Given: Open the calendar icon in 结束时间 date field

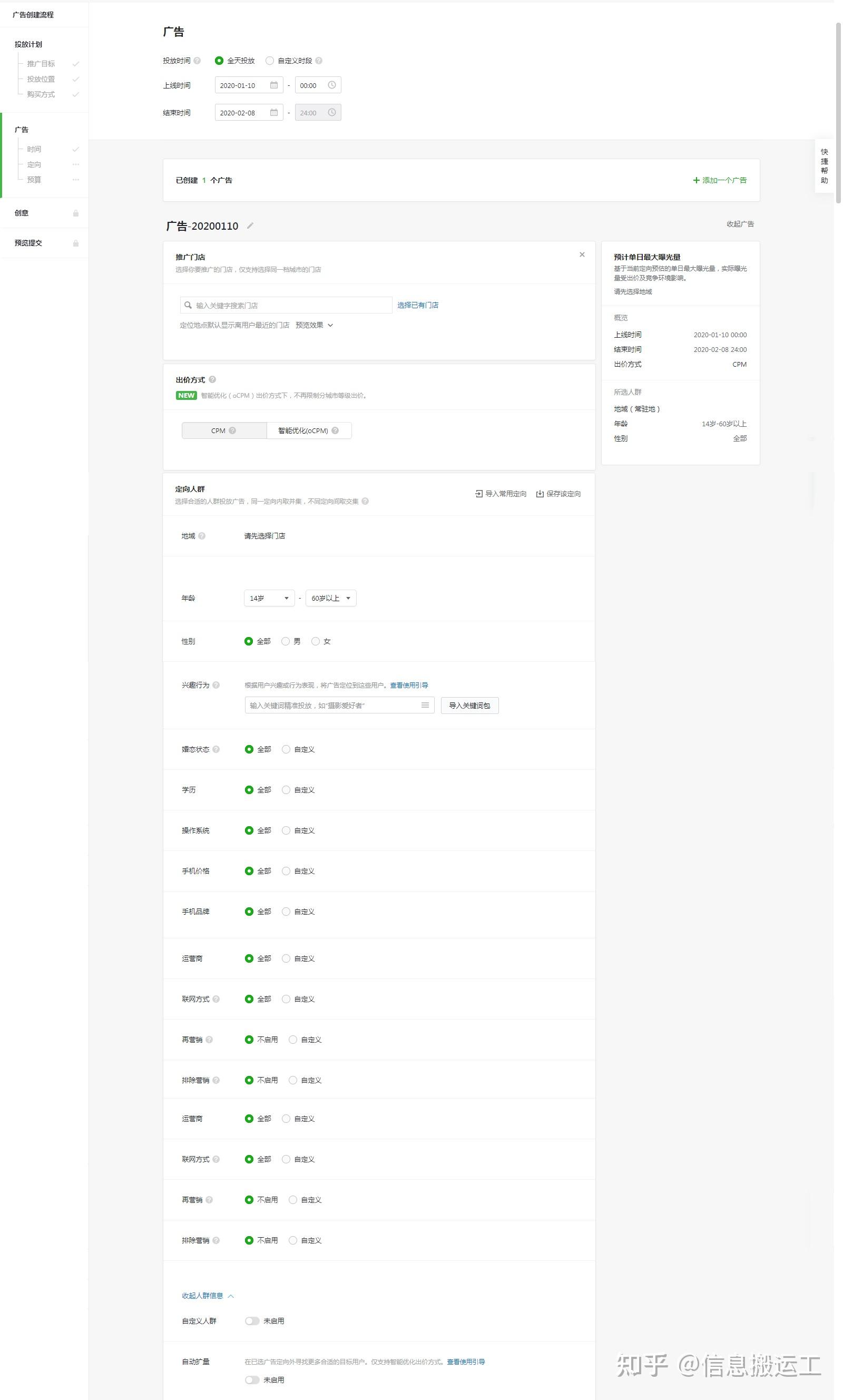Looking at the screenshot, I should click(274, 112).
